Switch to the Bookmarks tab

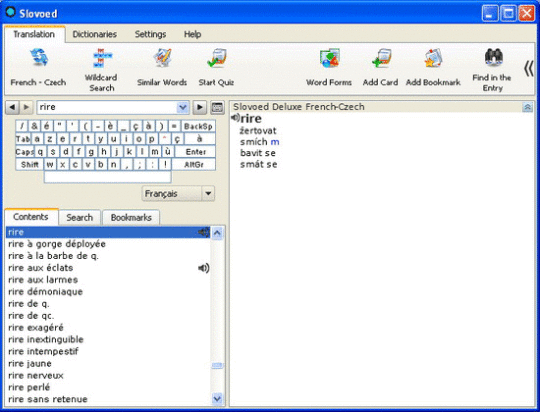[x=131, y=218]
